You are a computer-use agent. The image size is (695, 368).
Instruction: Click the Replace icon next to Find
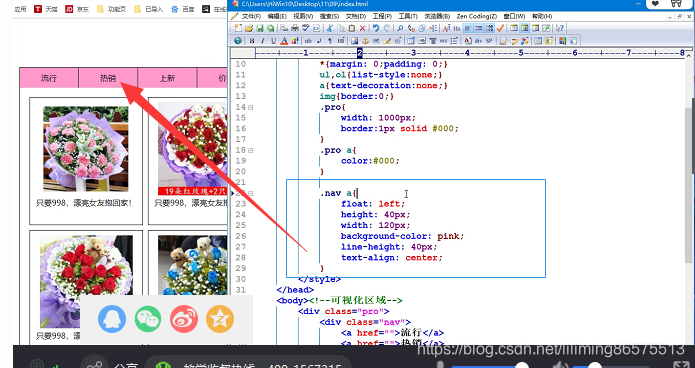411,28
